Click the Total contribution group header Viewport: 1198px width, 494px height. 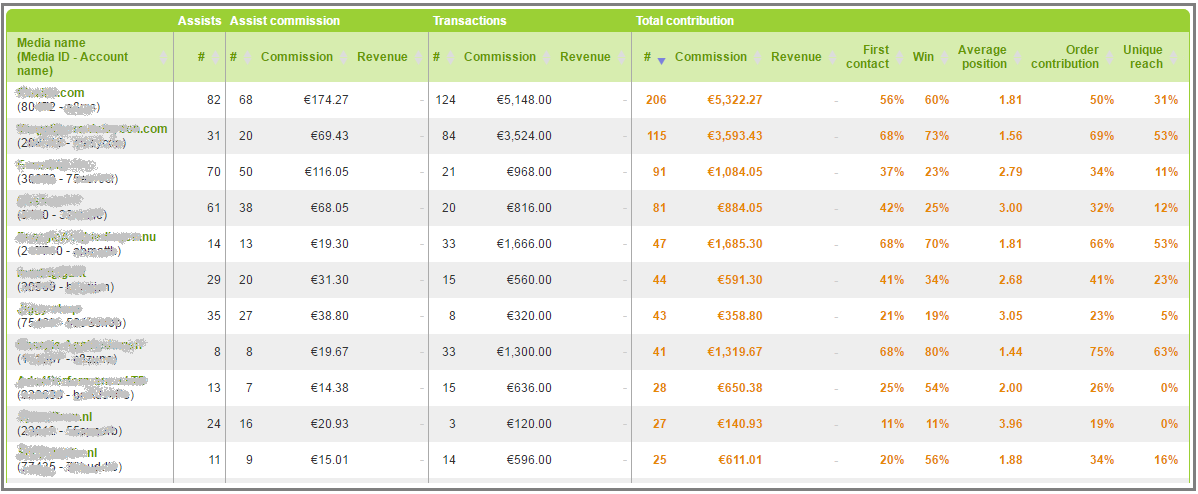click(x=685, y=21)
